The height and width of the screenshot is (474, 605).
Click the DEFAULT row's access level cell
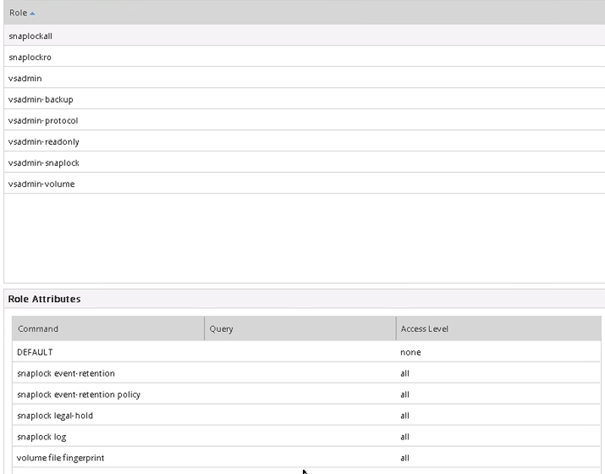410,352
